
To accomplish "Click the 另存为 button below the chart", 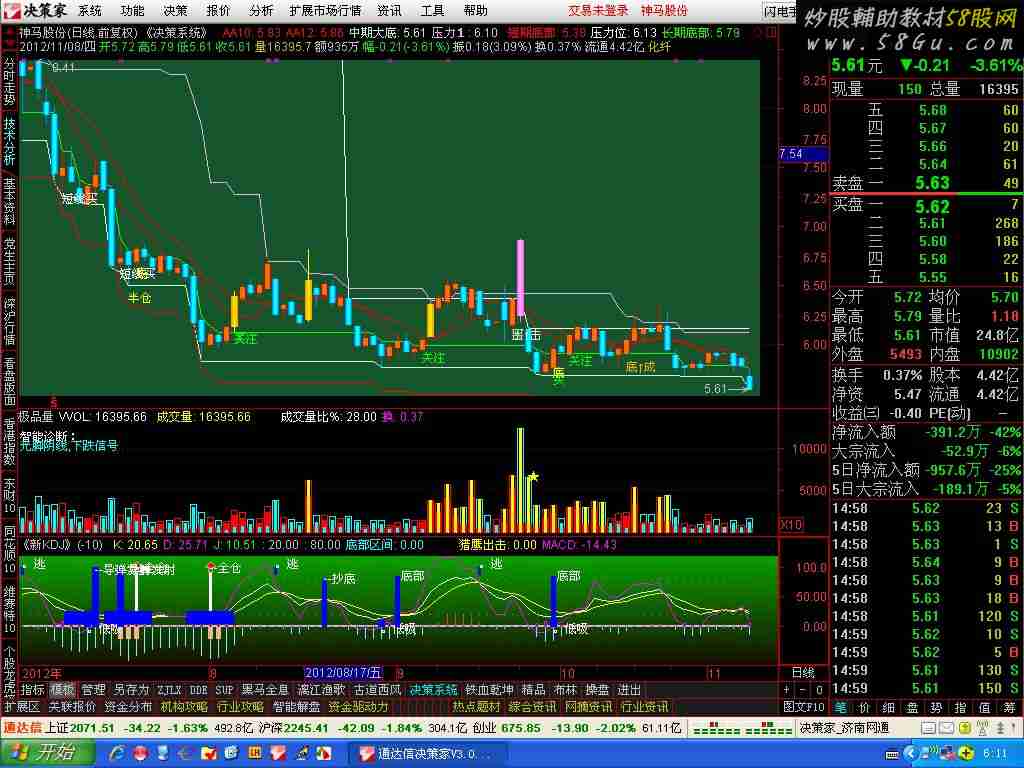I will pos(131,690).
